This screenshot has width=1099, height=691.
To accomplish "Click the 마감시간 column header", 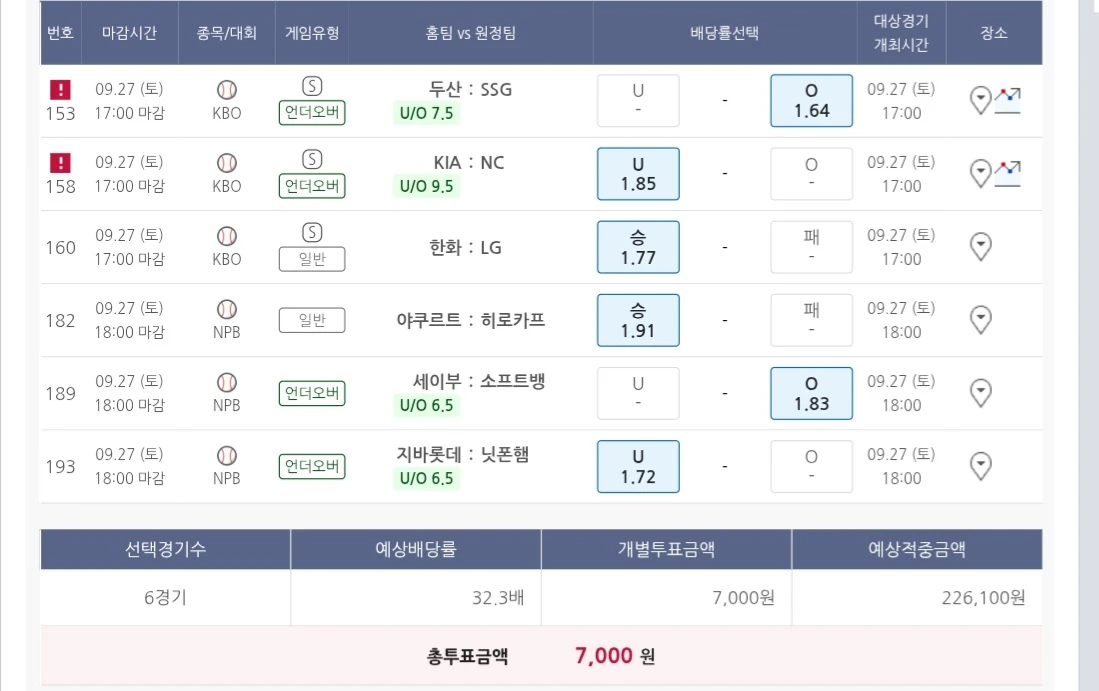I will (130, 33).
